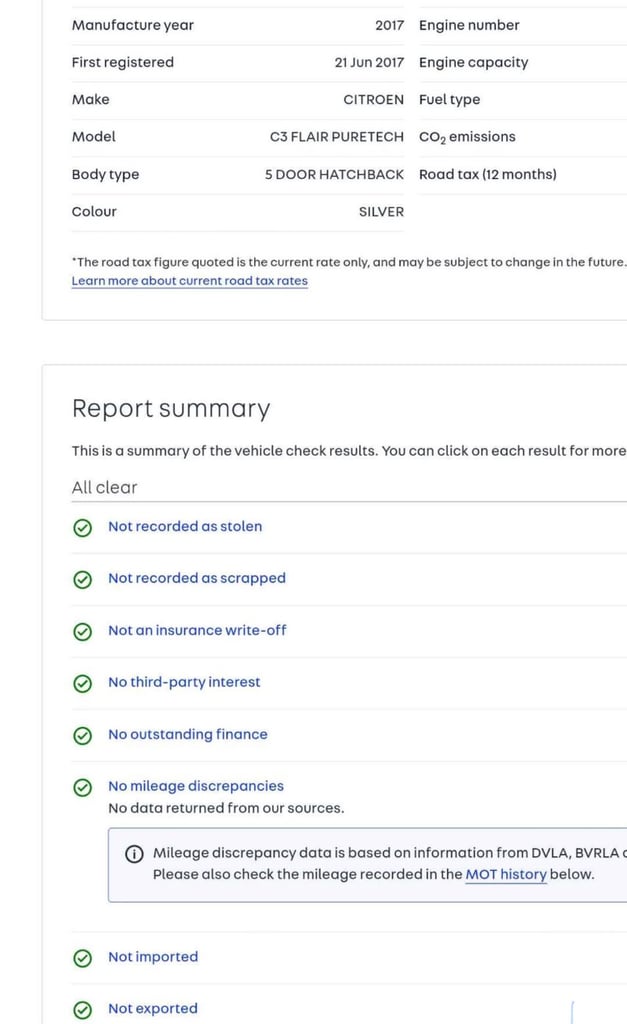Click the Engine number label

tap(469, 25)
